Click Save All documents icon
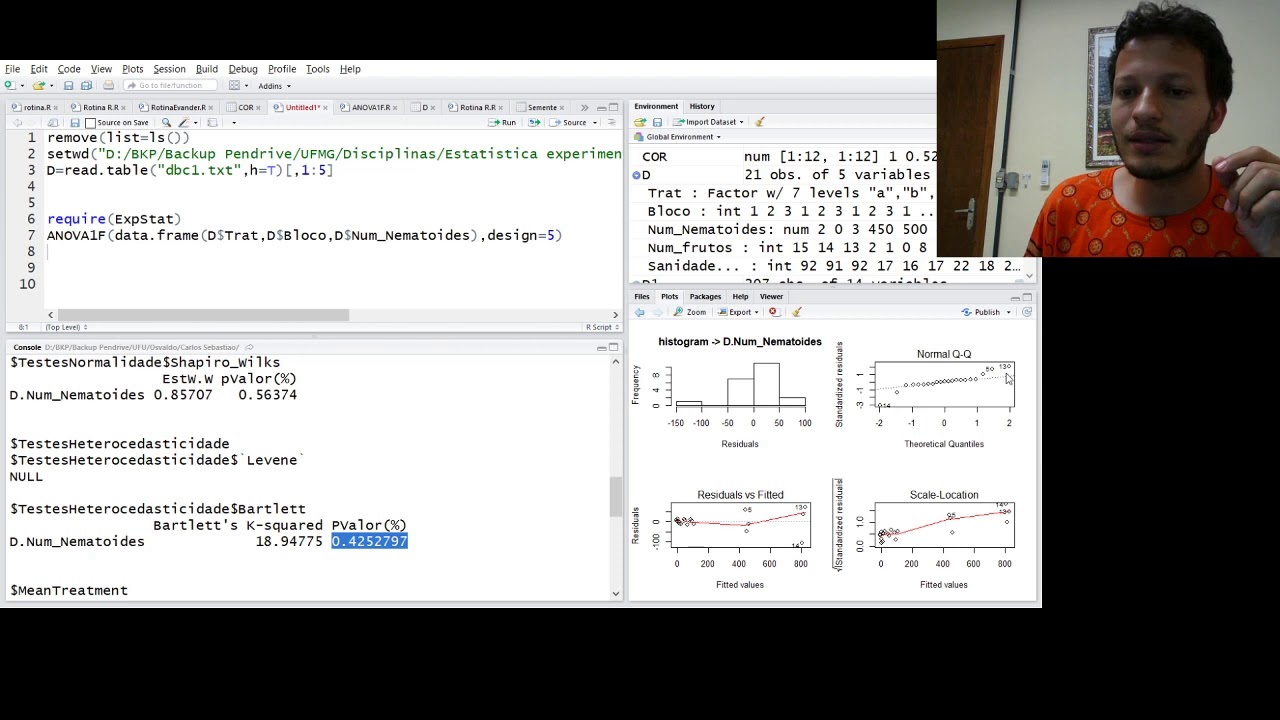This screenshot has height=720, width=1280. pyautogui.click(x=86, y=85)
